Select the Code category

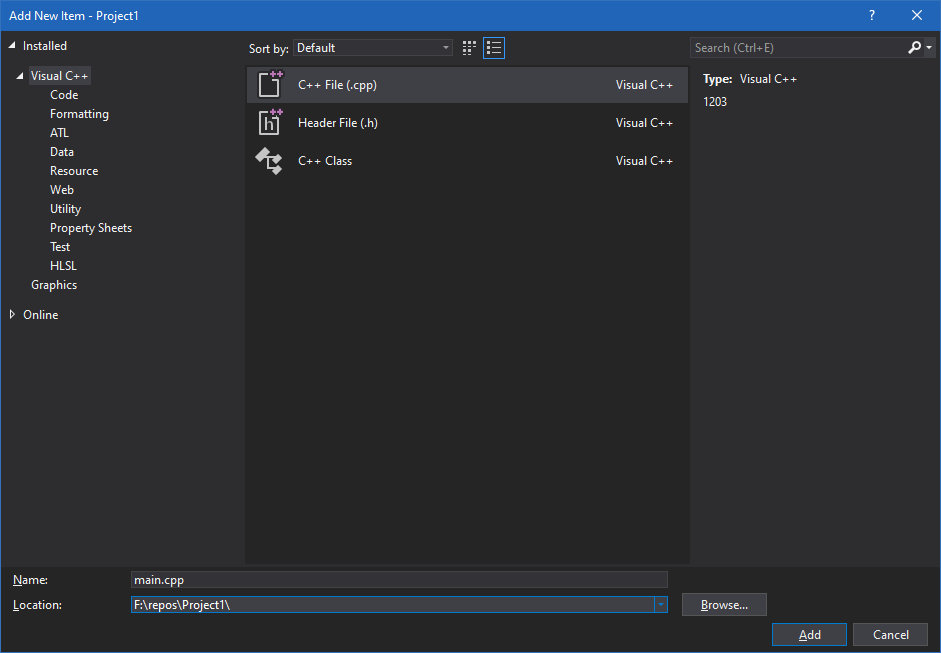click(64, 95)
